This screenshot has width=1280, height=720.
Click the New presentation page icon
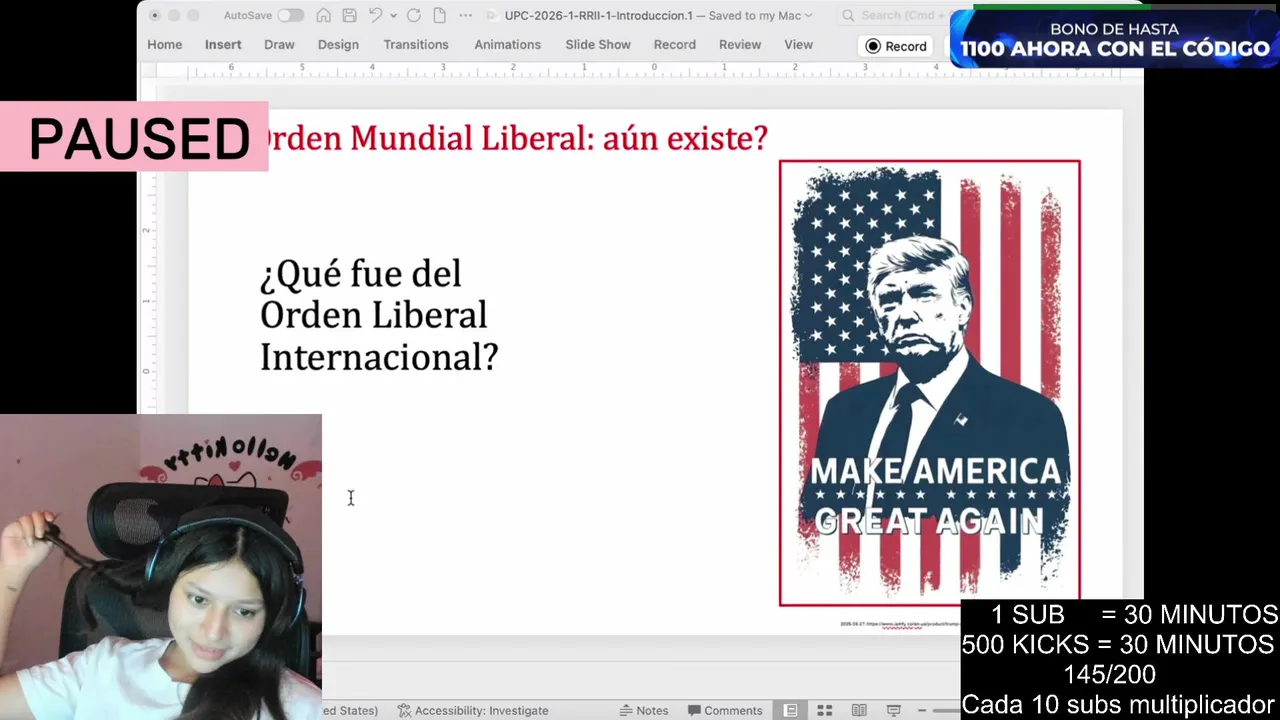[439, 15]
